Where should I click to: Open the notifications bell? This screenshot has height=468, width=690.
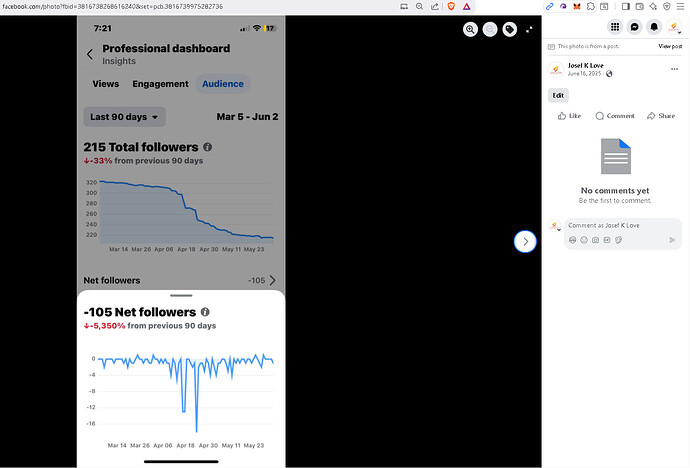654,27
